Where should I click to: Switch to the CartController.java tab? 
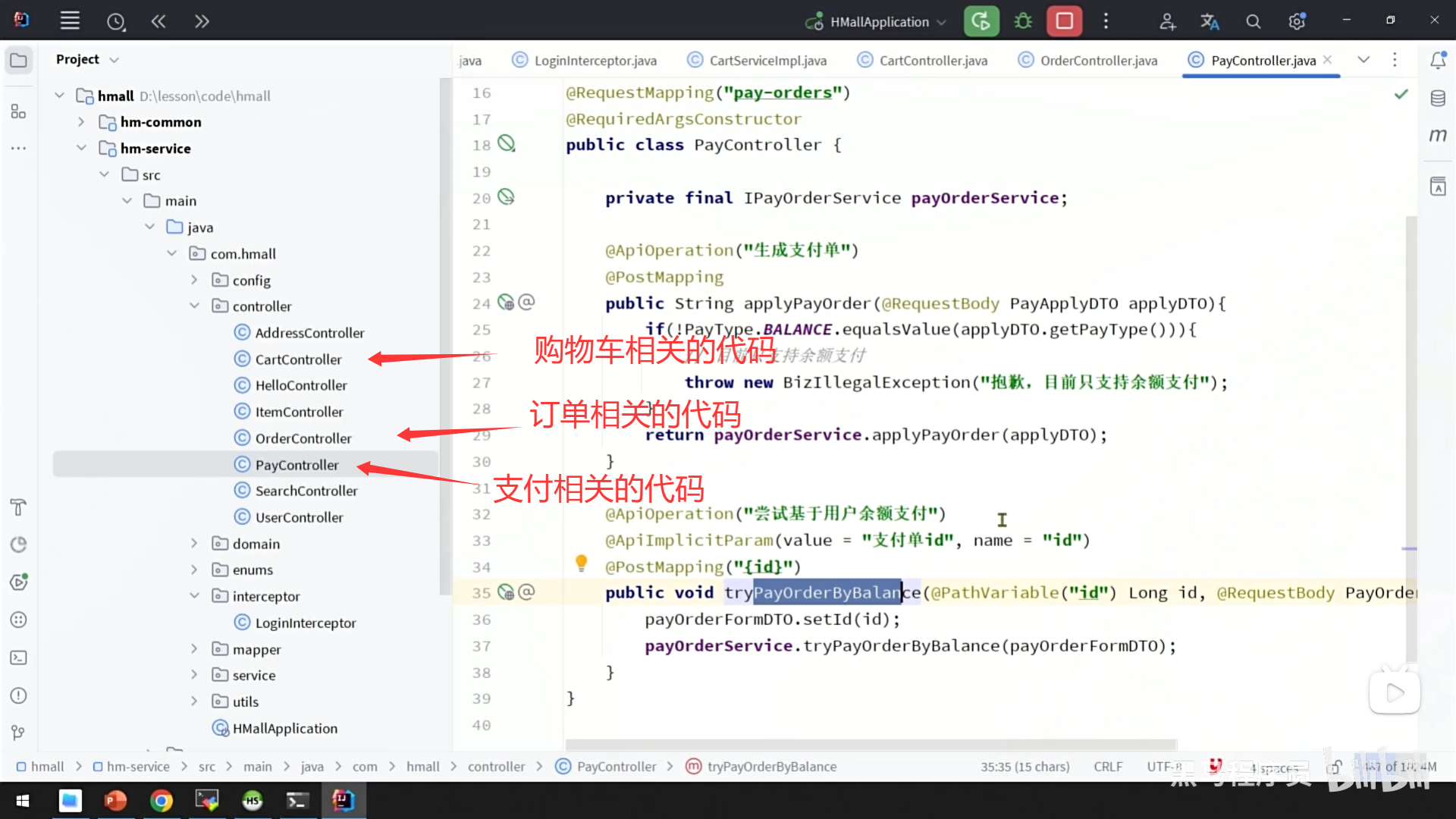933,61
